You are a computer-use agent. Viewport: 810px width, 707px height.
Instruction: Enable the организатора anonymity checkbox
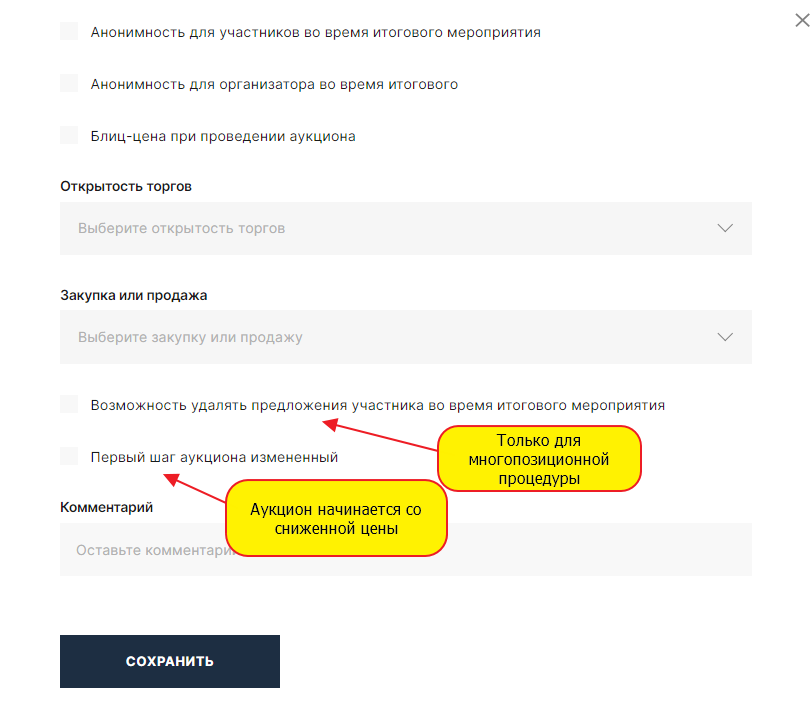[x=69, y=83]
